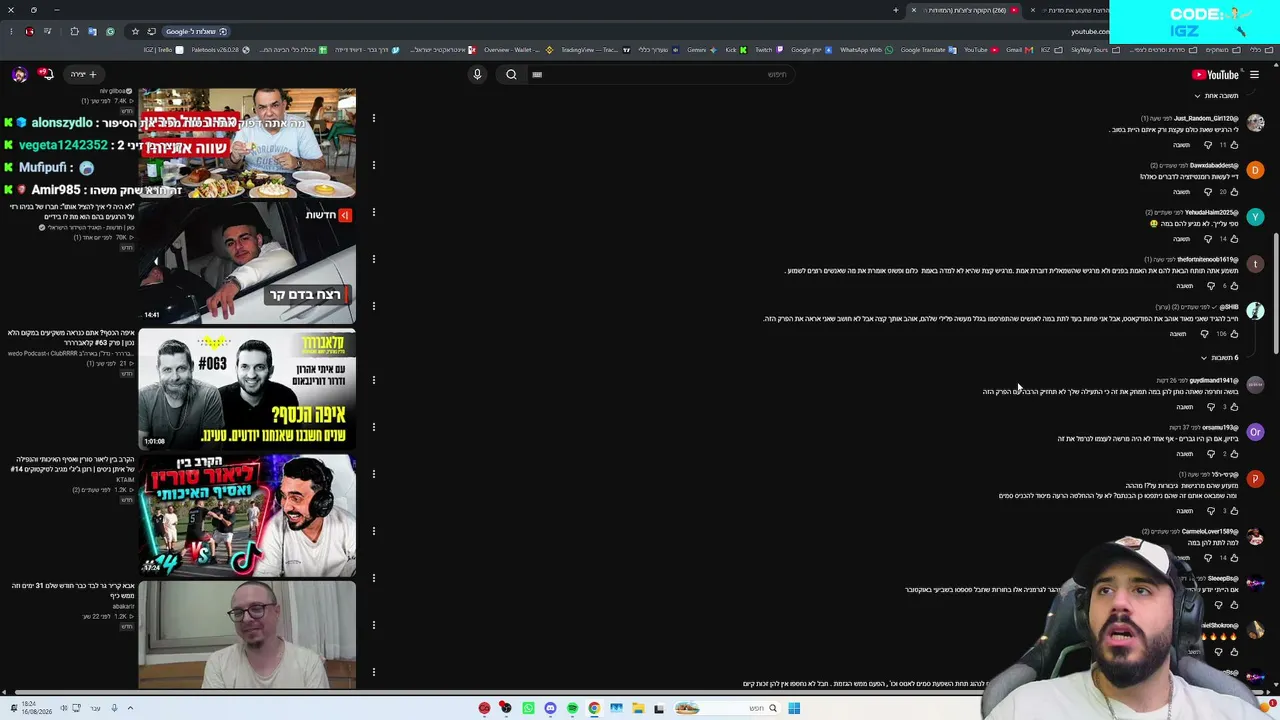Open File Explorer from the taskbar

[638, 708]
